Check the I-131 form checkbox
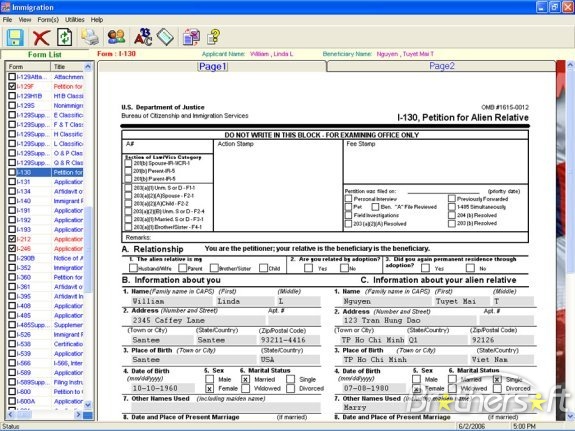Viewport: 575px width, 431px height. click(12, 182)
